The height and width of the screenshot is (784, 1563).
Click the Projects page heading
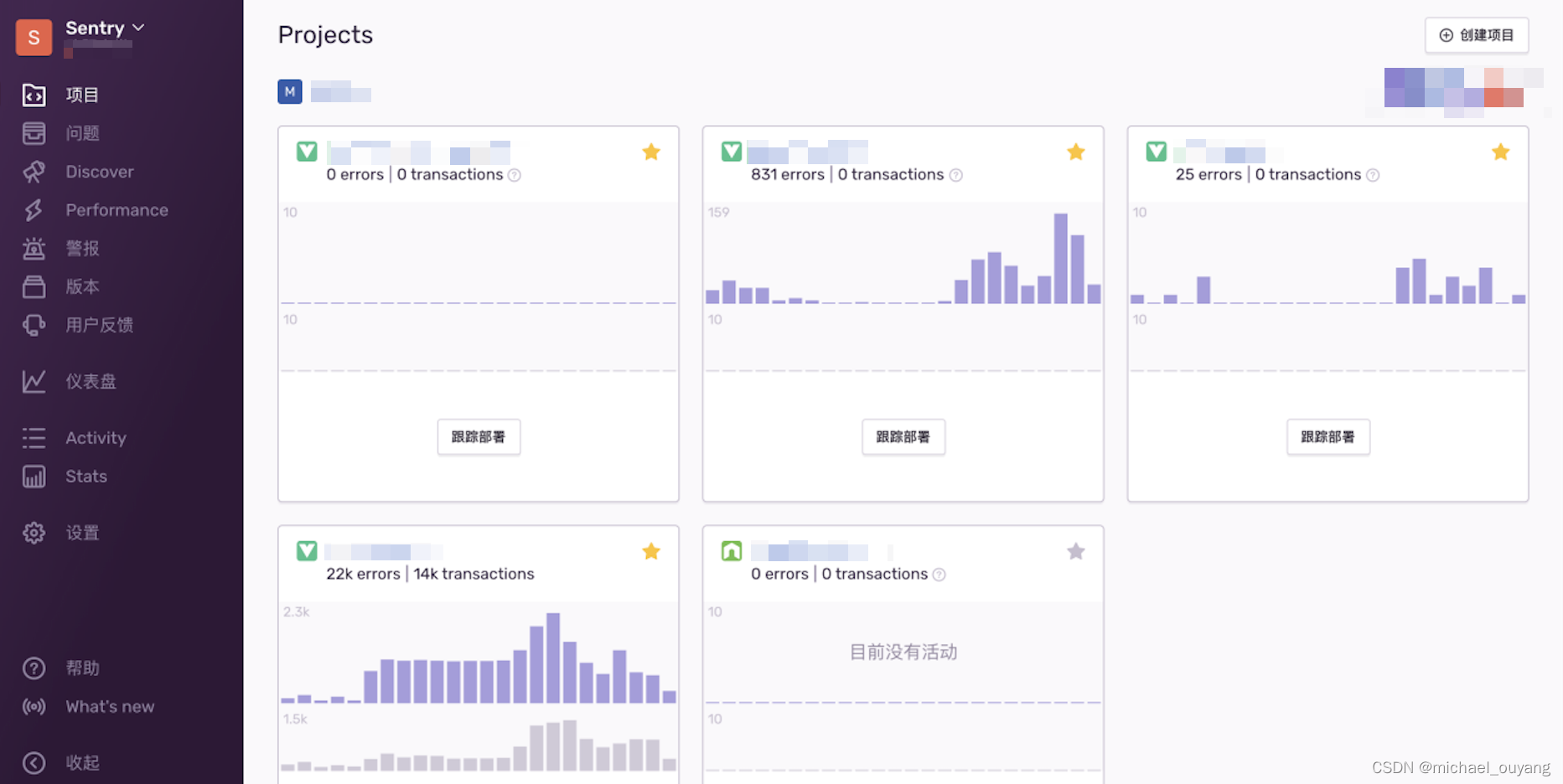coord(325,35)
